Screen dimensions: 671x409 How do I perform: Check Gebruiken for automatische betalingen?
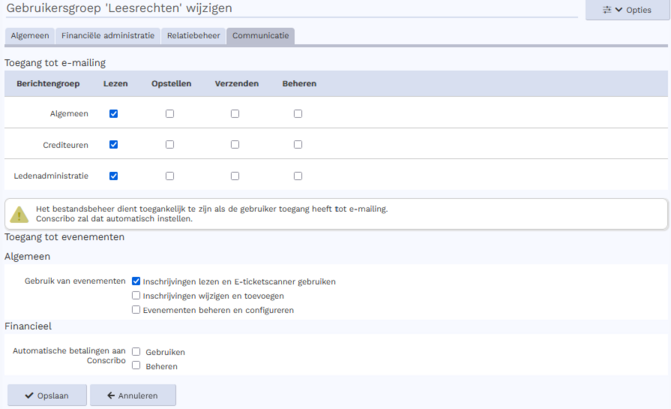[136, 352]
